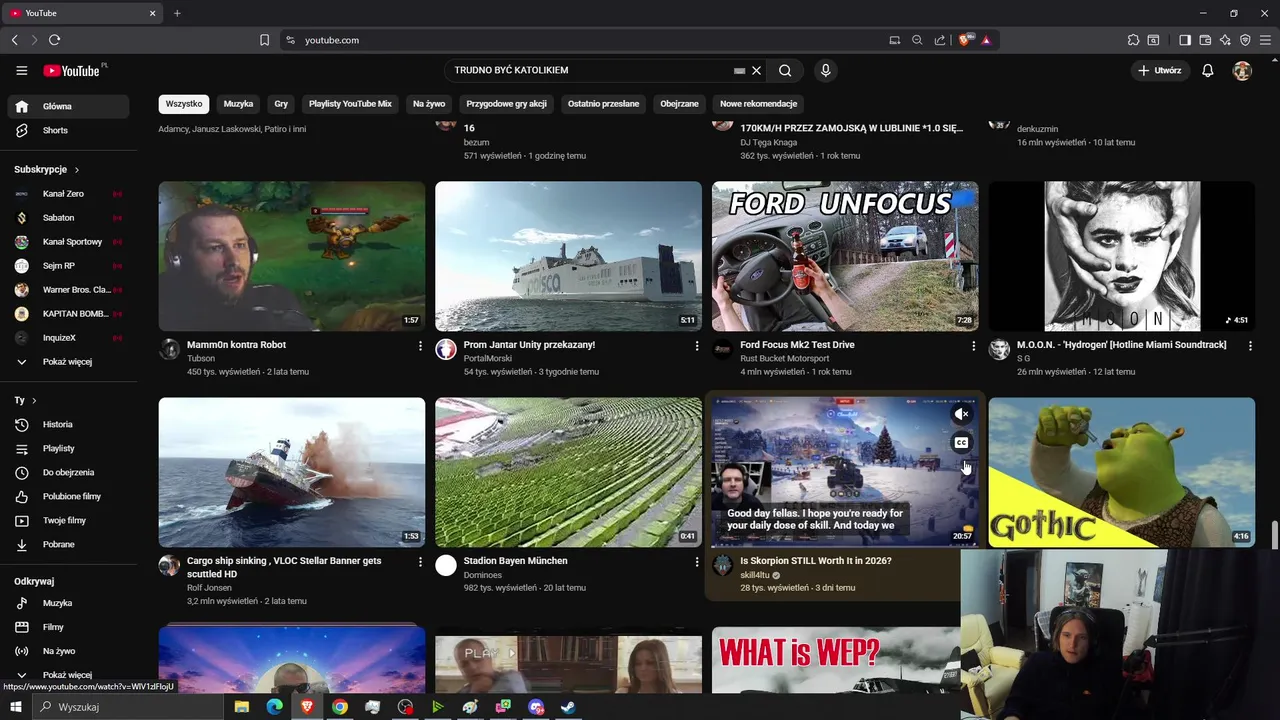Click the Brave Shields lion icon

point(965,40)
